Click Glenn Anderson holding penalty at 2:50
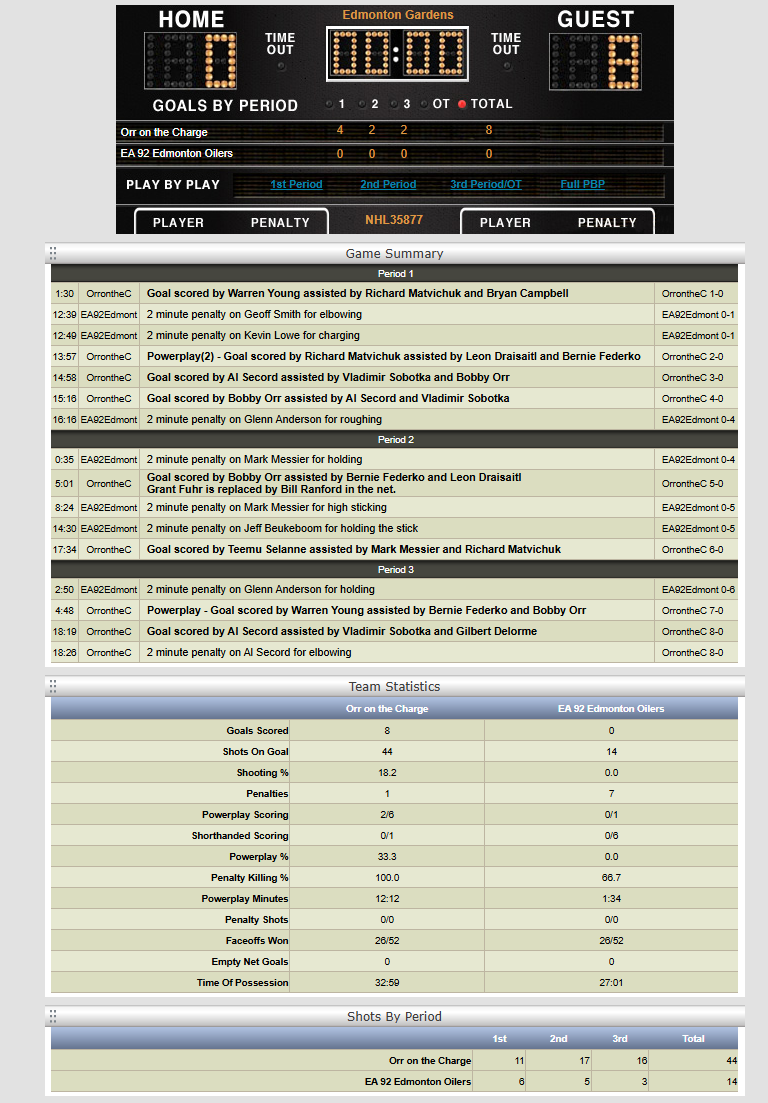 coord(395,589)
